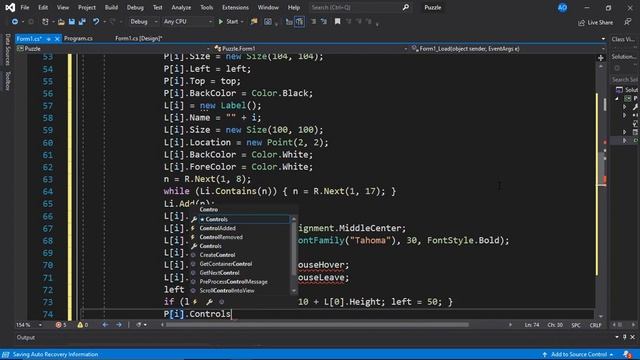This screenshot has height=360, width=640.
Task: Click the yellow warnings count indicator
Action: pyautogui.click(x=83, y=325)
